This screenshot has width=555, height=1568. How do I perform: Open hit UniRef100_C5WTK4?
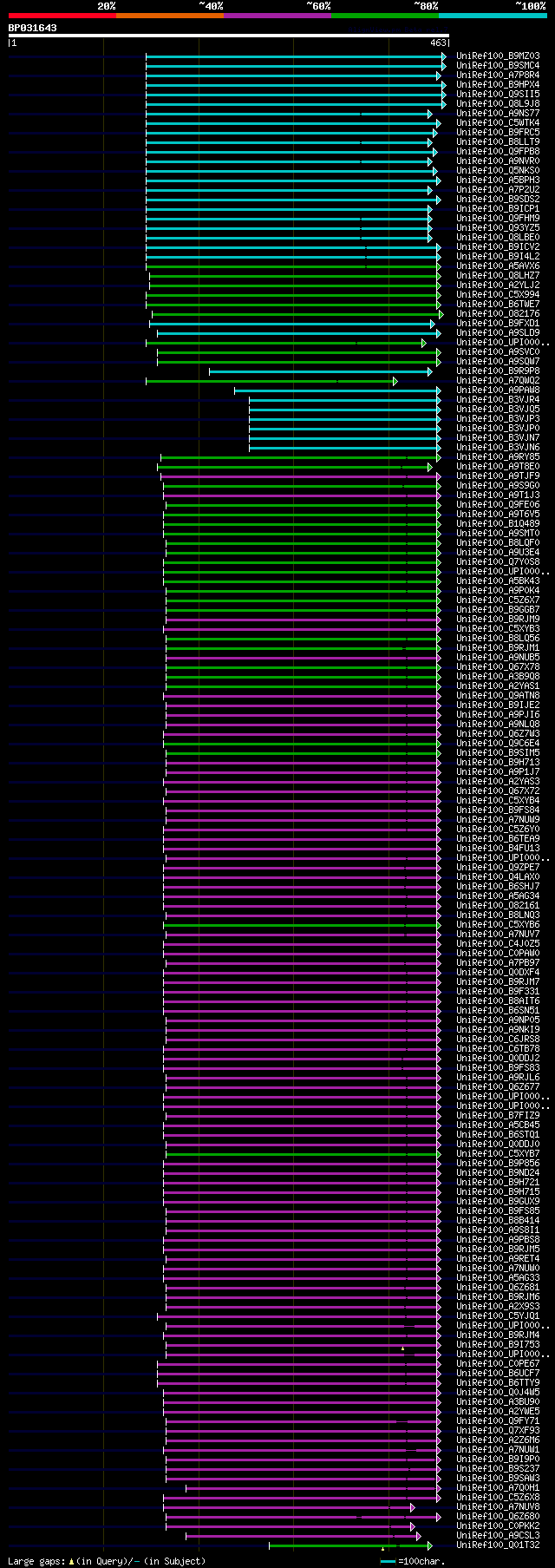pos(498,122)
